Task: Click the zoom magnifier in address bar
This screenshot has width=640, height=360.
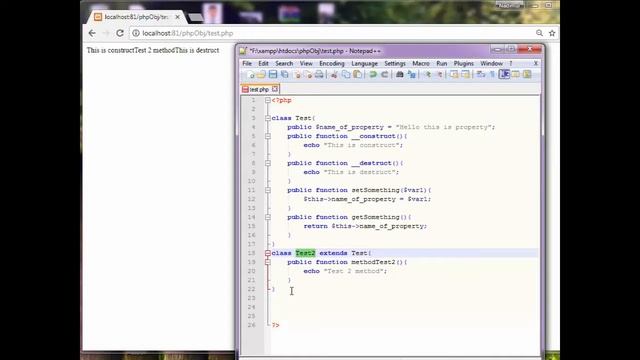Action: click(x=539, y=33)
